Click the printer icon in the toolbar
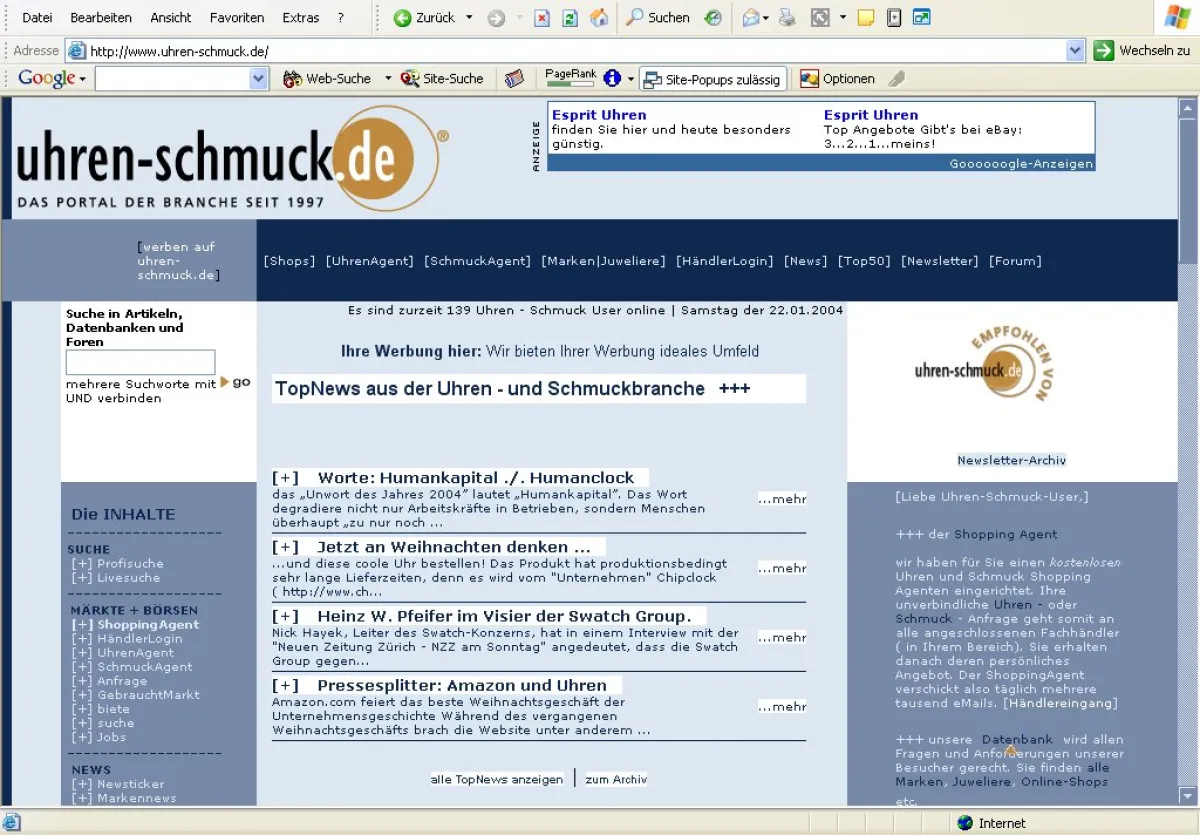The height and width of the screenshot is (835, 1200). coord(787,18)
